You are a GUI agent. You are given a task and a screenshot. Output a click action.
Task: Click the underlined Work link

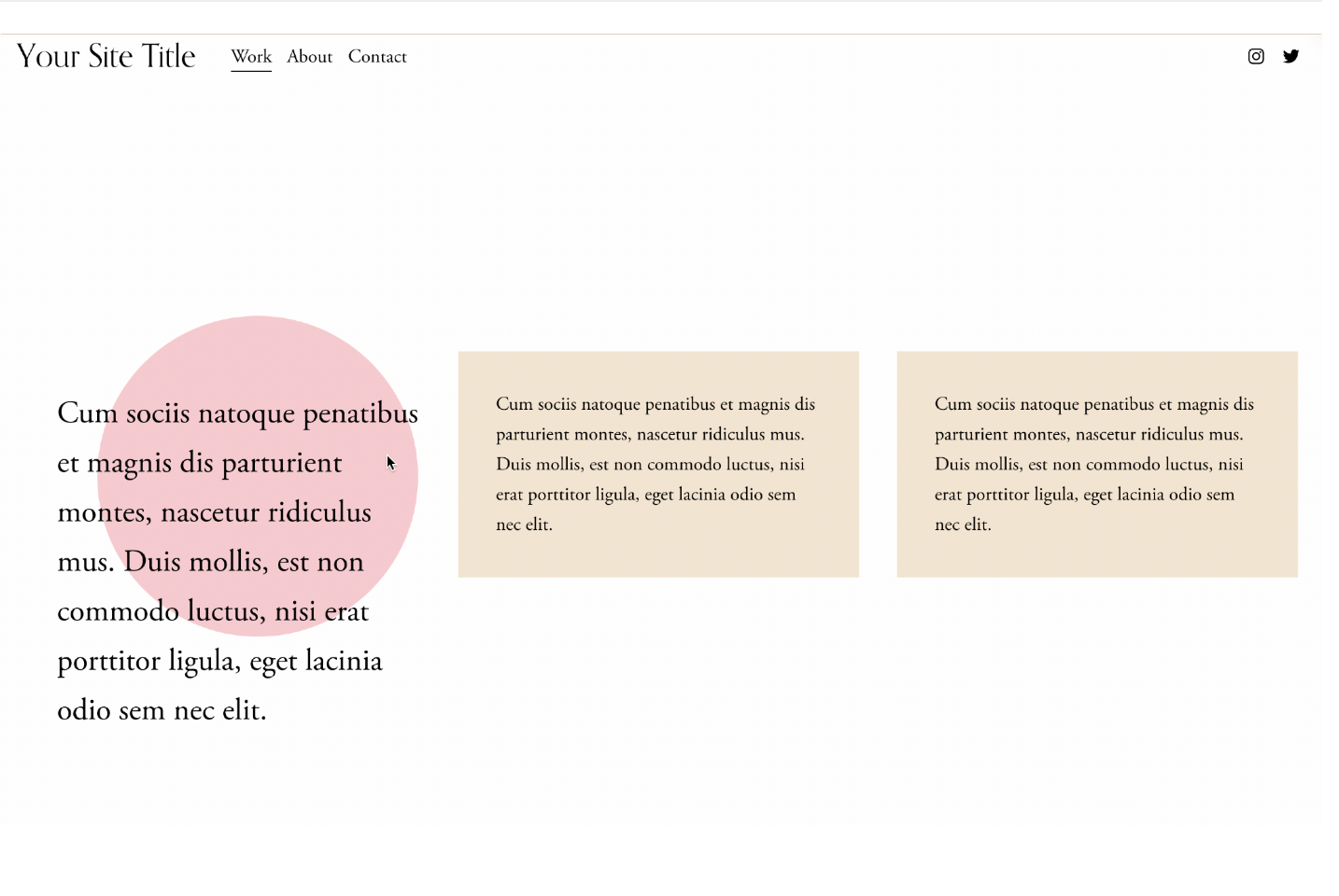coord(250,56)
